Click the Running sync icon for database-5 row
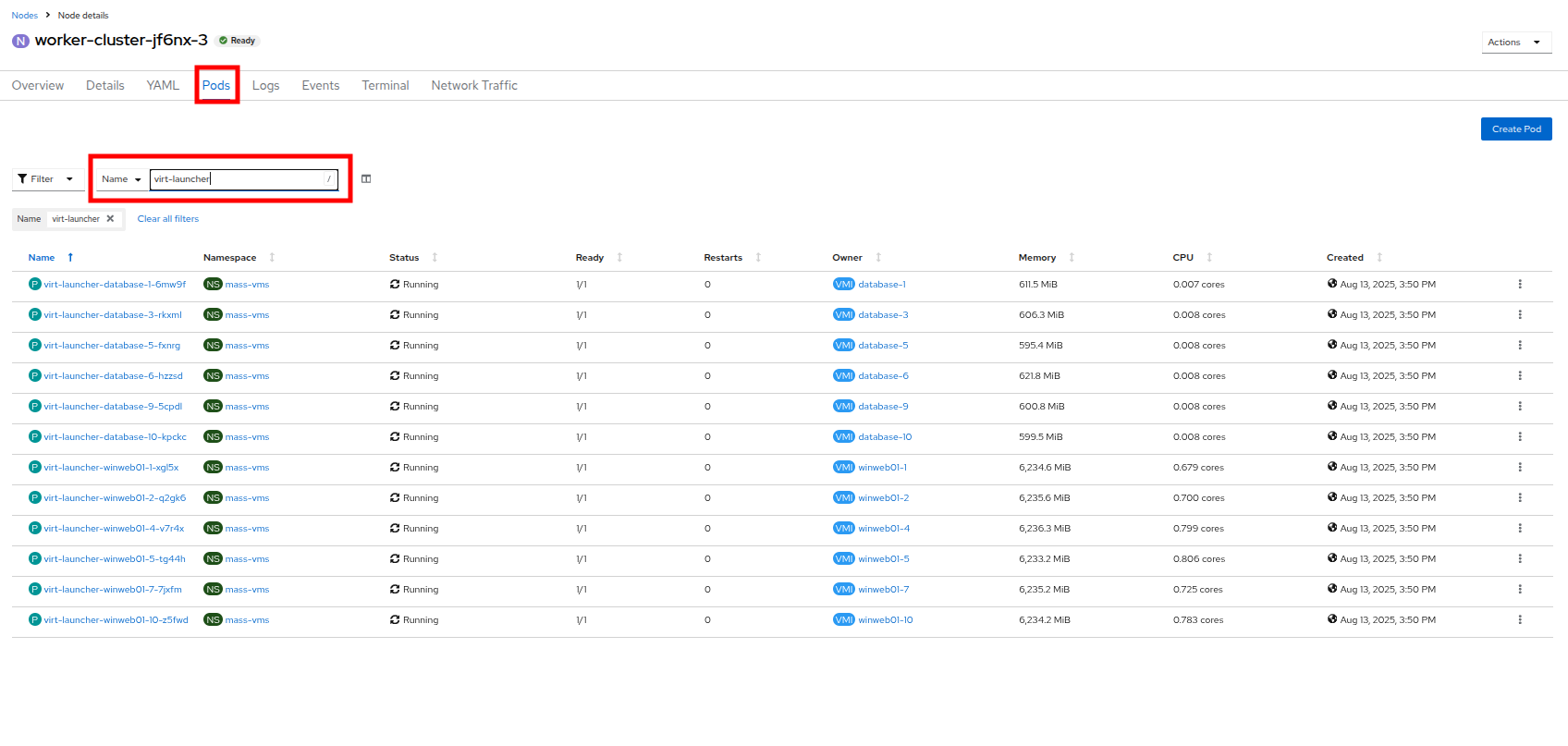Image resolution: width=1568 pixels, height=746 pixels. 395,346
